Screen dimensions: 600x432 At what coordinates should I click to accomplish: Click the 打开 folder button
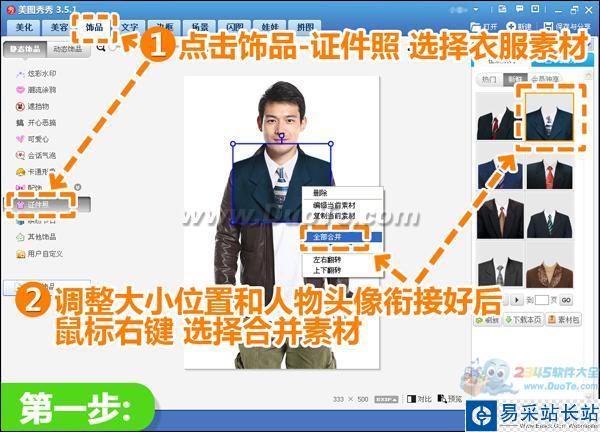(x=484, y=27)
